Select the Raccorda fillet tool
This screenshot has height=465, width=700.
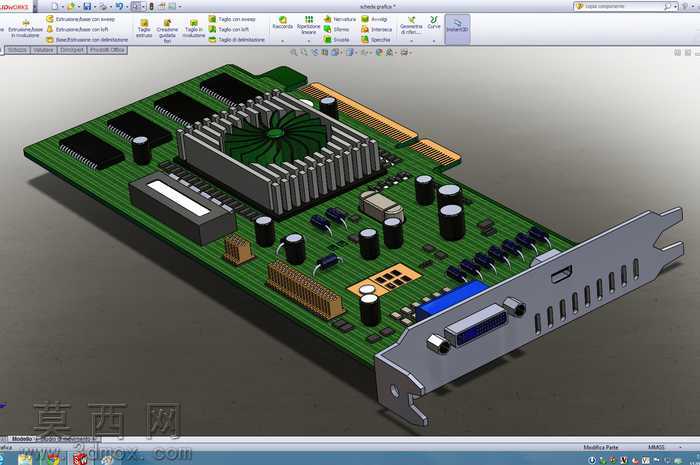283,23
